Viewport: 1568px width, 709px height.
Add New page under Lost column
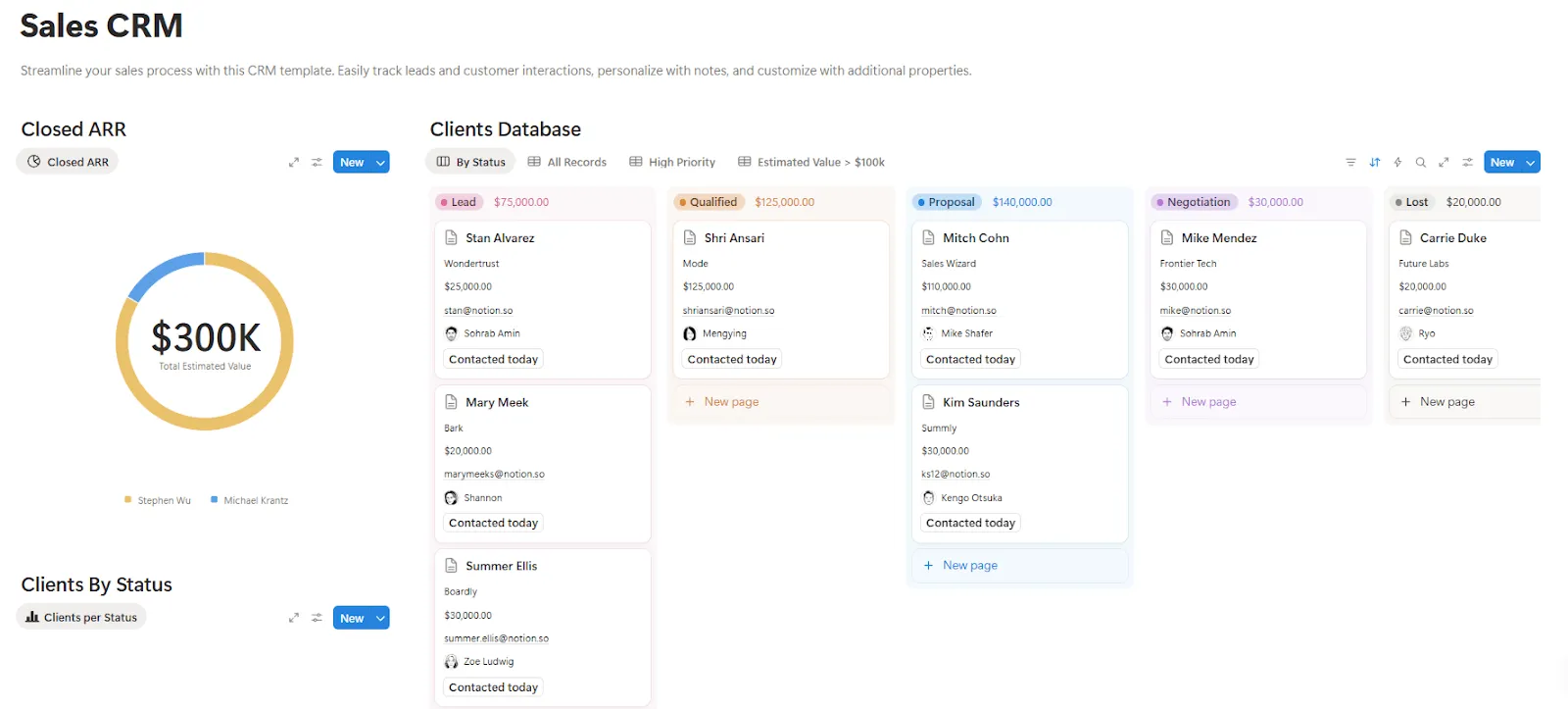[1464, 402]
